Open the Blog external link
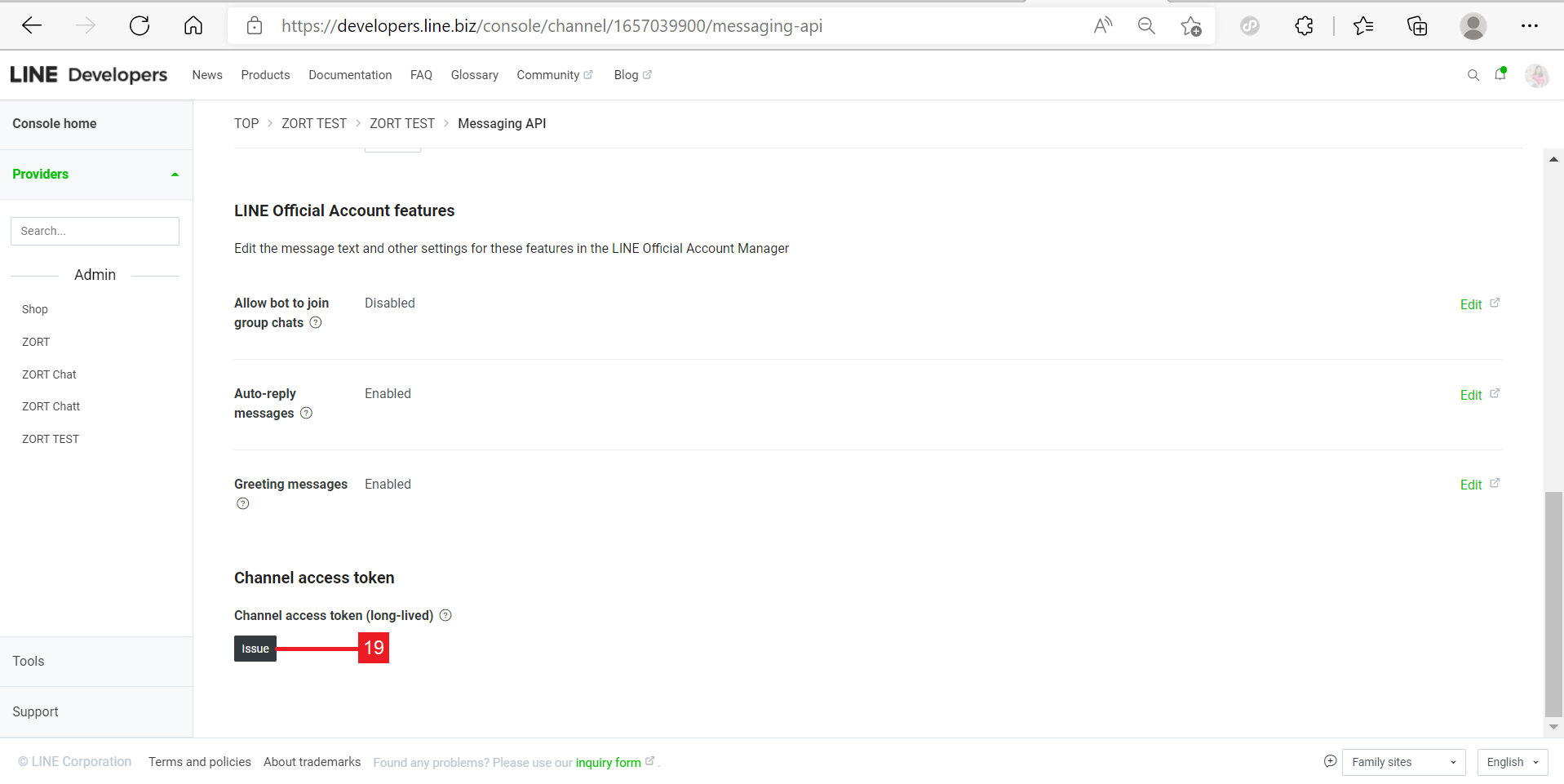Viewport: 1564px width, 784px height. 633,75
